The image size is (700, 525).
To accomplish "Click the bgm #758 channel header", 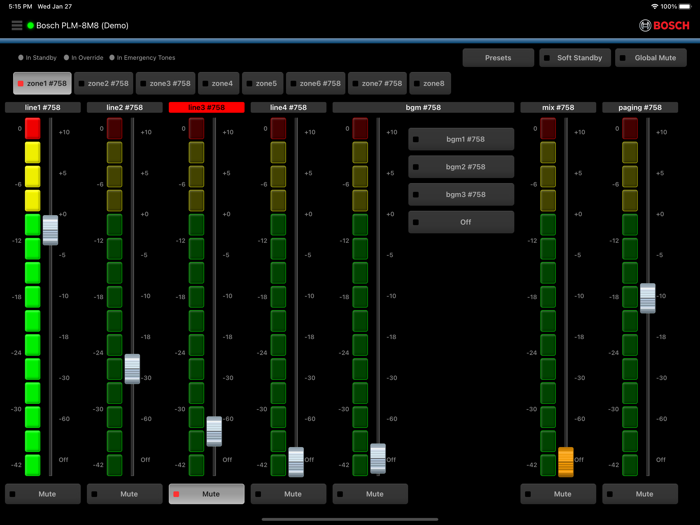I will tap(423, 108).
